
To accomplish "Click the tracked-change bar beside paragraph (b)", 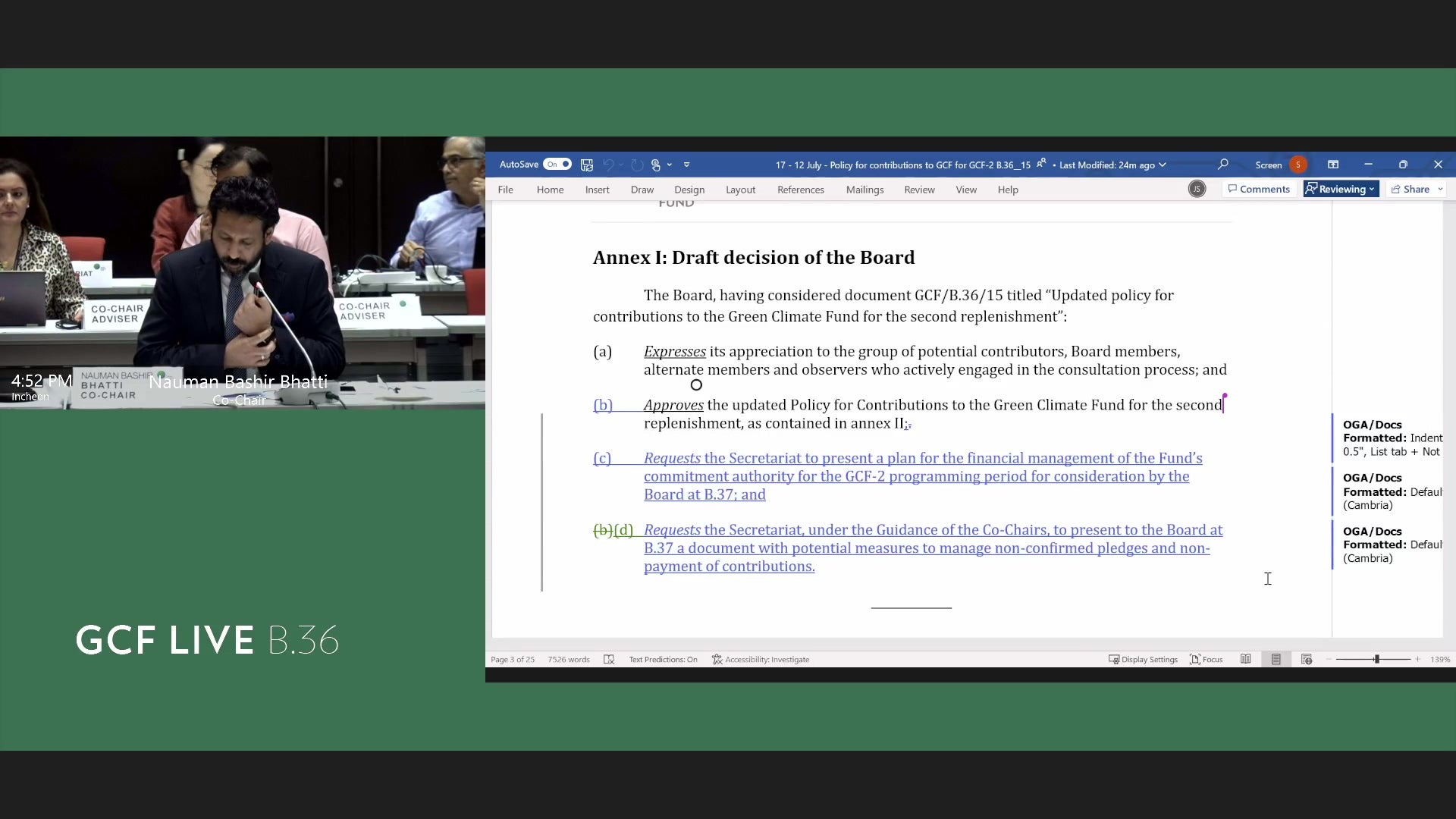I will [x=541, y=502].
